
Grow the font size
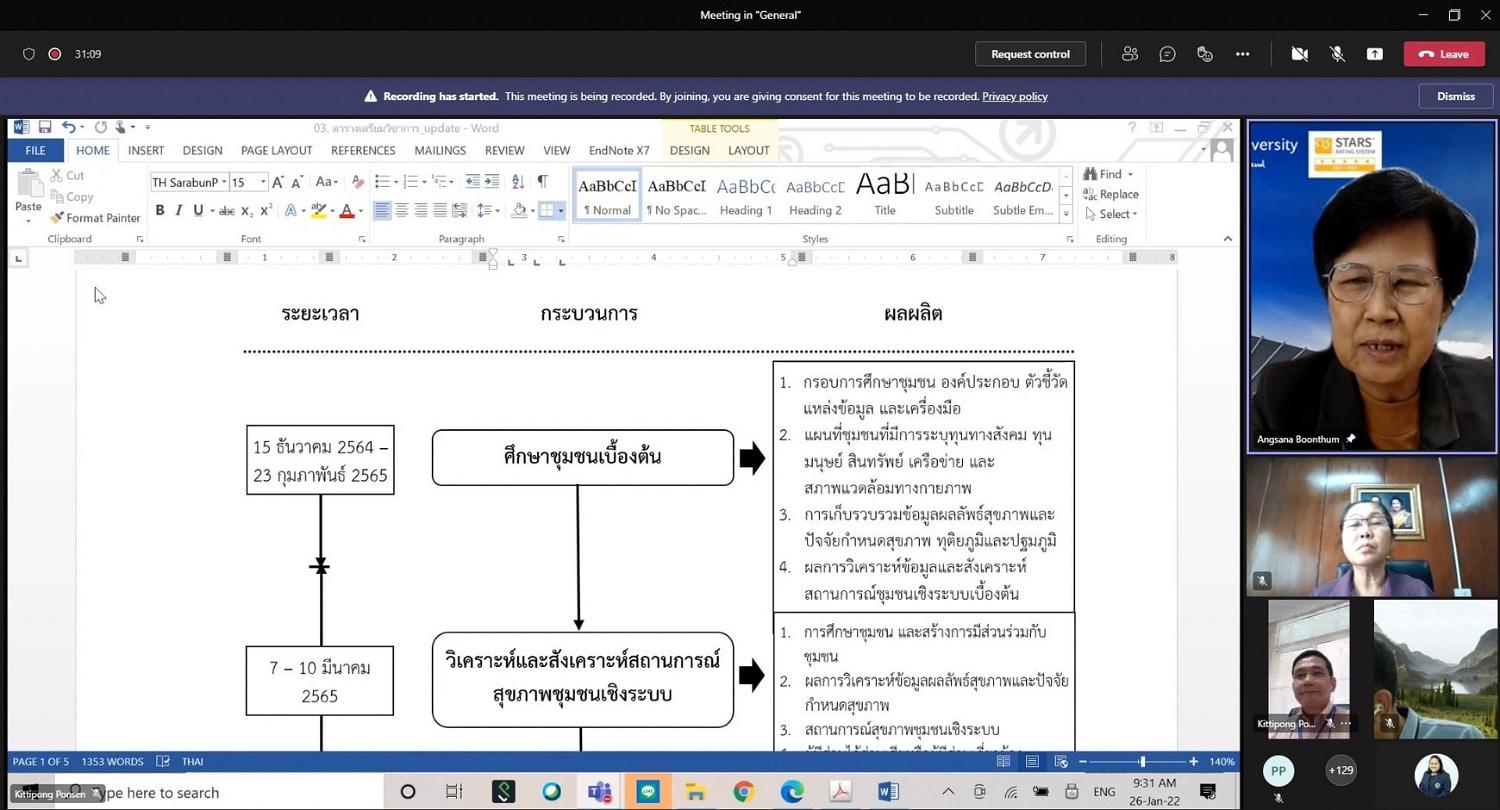[x=278, y=182]
